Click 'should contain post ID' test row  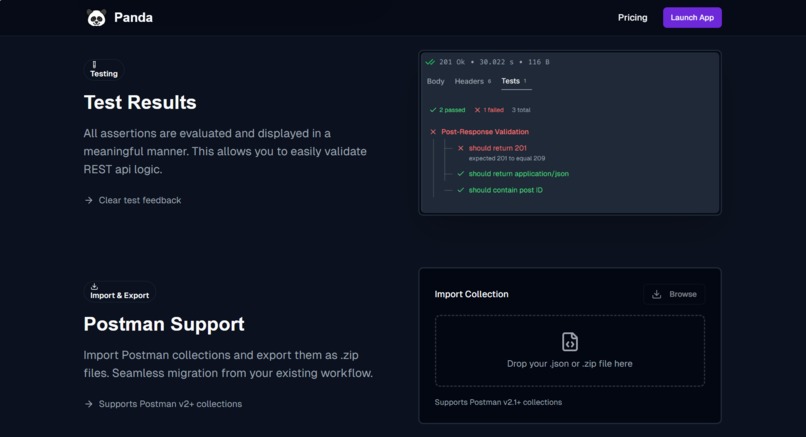click(x=505, y=190)
